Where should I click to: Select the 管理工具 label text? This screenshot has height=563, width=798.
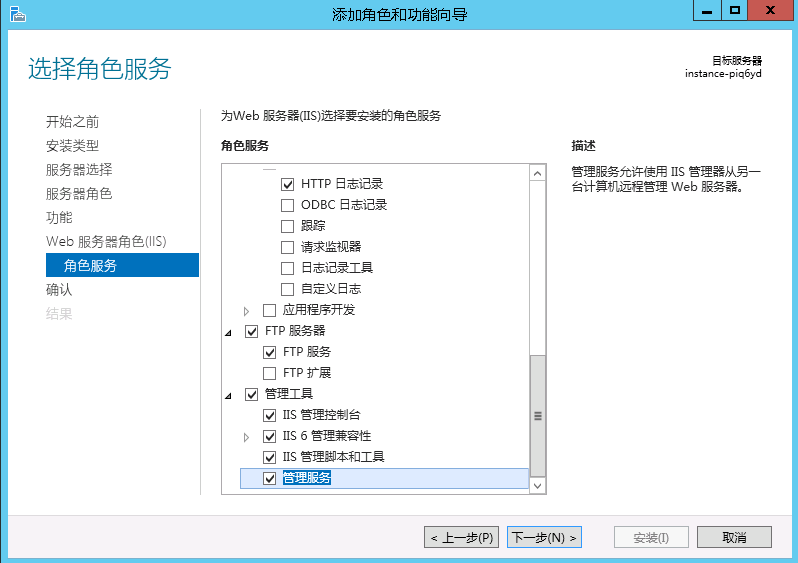tap(289, 394)
